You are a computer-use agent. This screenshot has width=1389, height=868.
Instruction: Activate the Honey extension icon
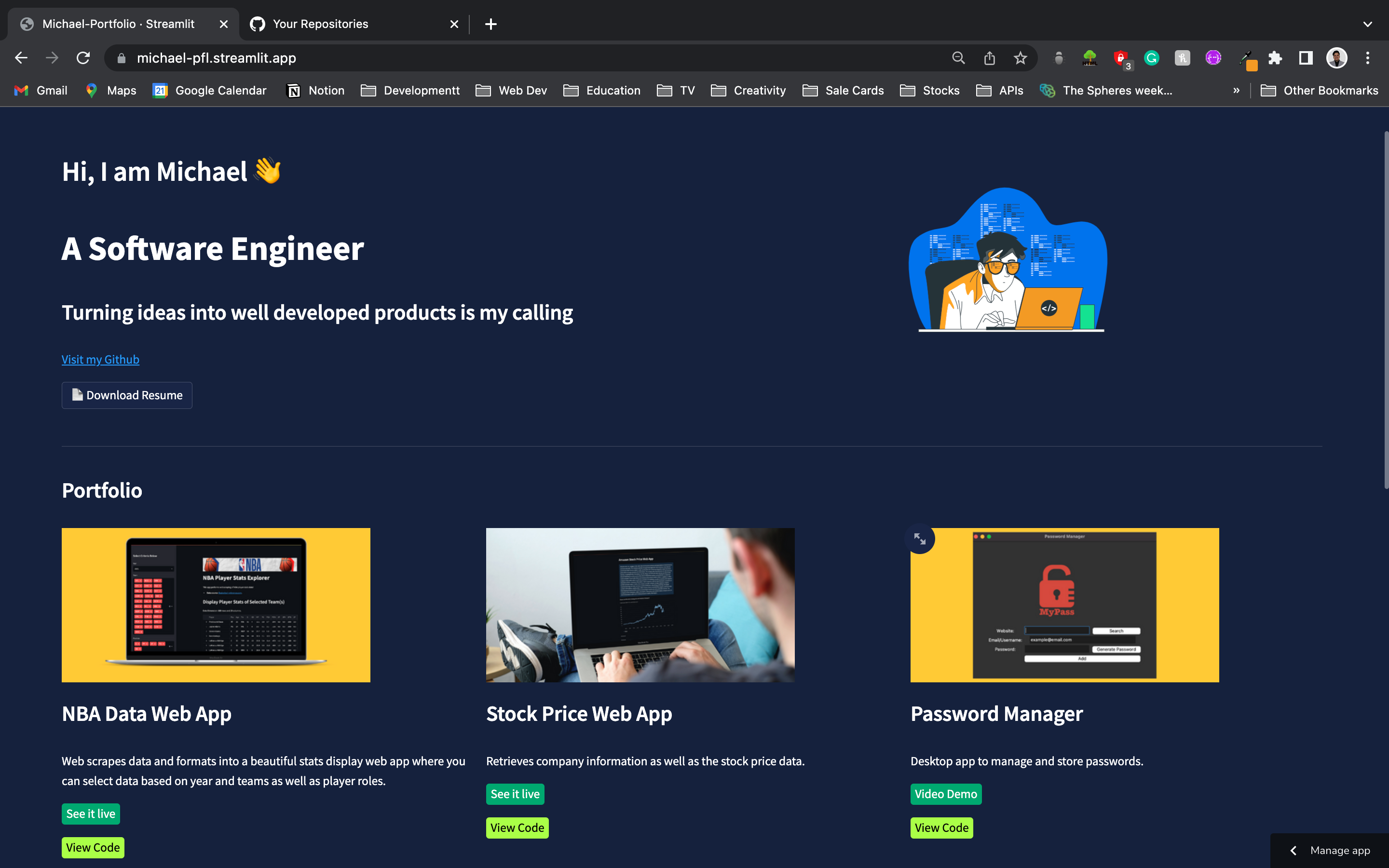pyautogui.click(x=1182, y=57)
